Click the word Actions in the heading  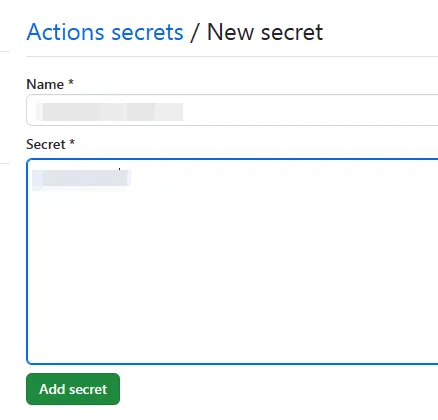pyautogui.click(x=65, y=32)
